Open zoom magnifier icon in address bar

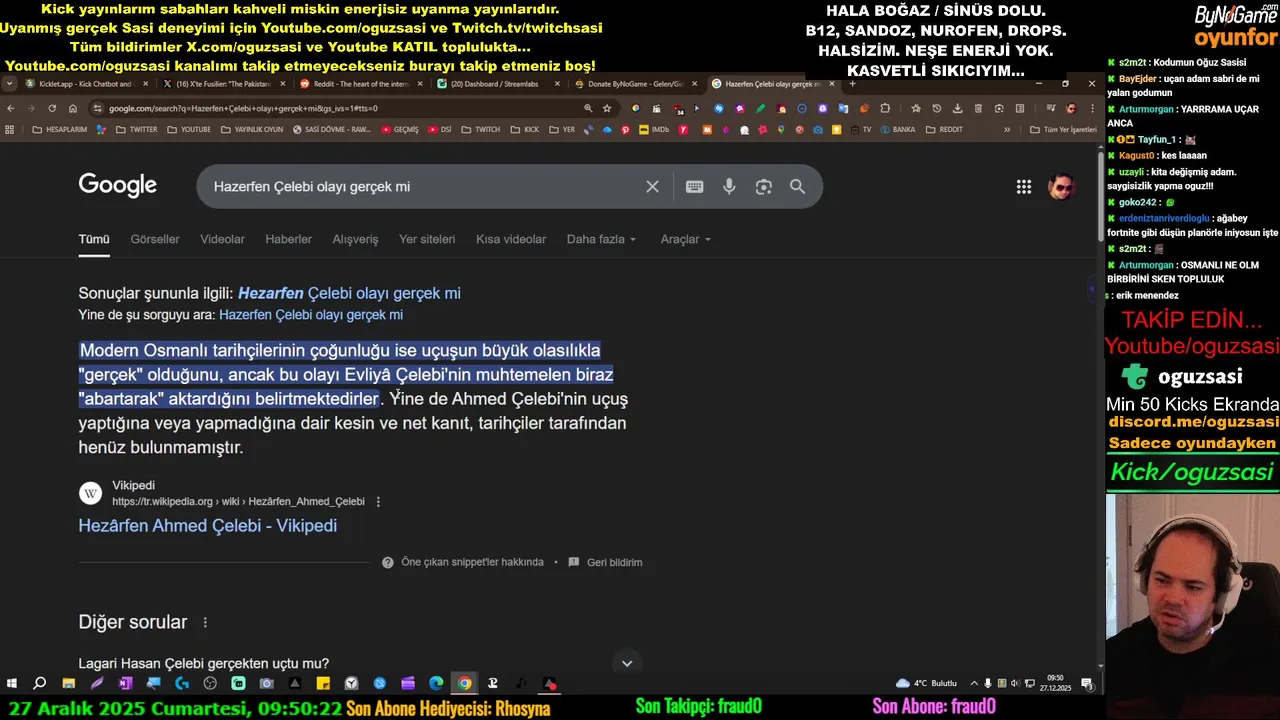click(x=588, y=108)
